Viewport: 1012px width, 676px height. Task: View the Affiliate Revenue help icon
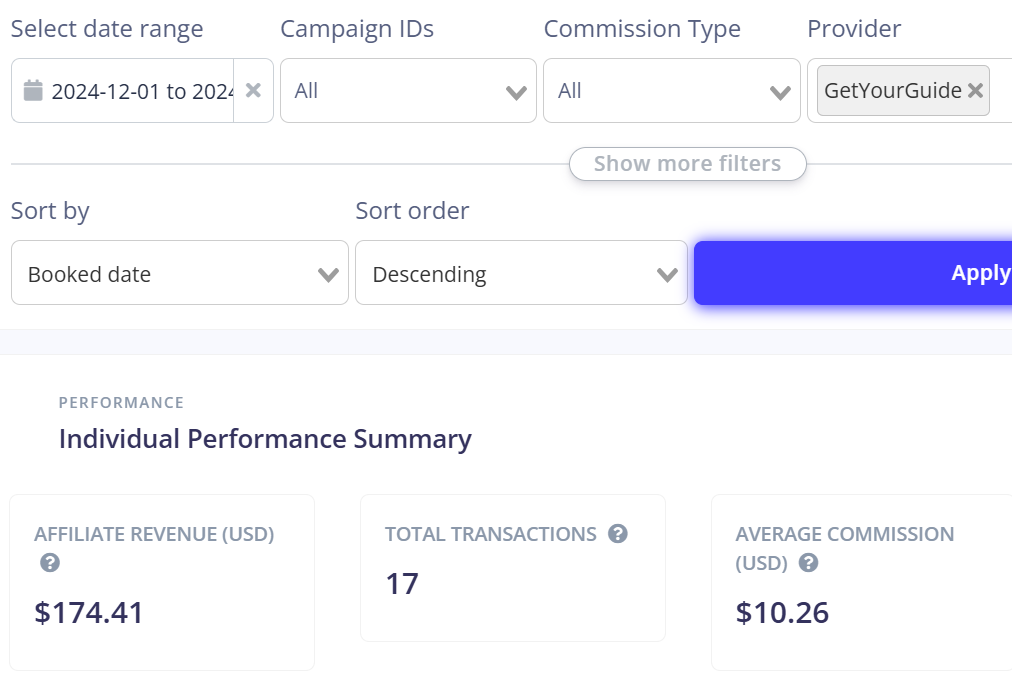[50, 563]
